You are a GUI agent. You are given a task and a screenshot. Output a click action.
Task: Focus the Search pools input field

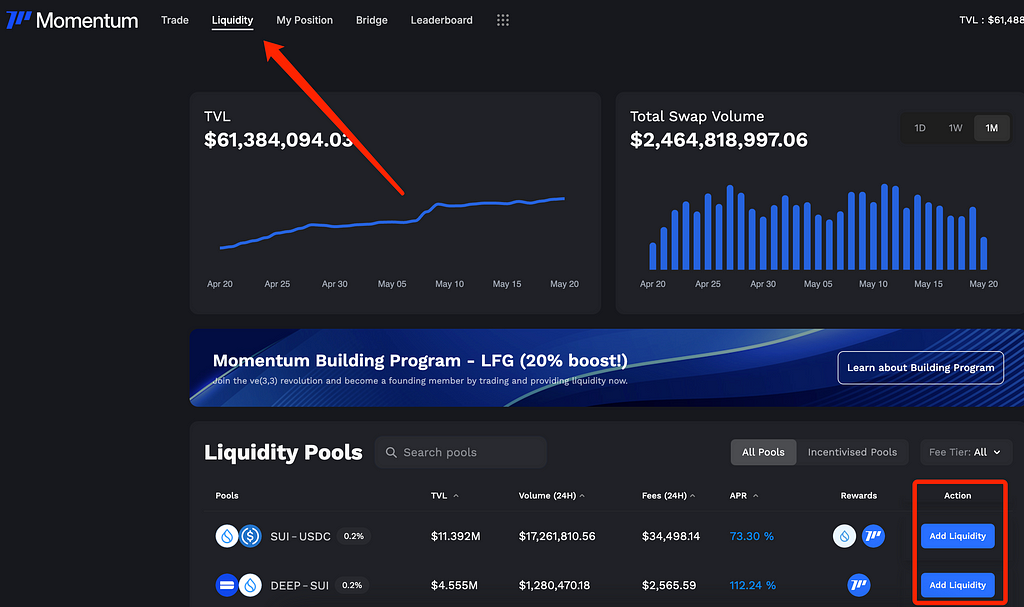pyautogui.click(x=460, y=452)
